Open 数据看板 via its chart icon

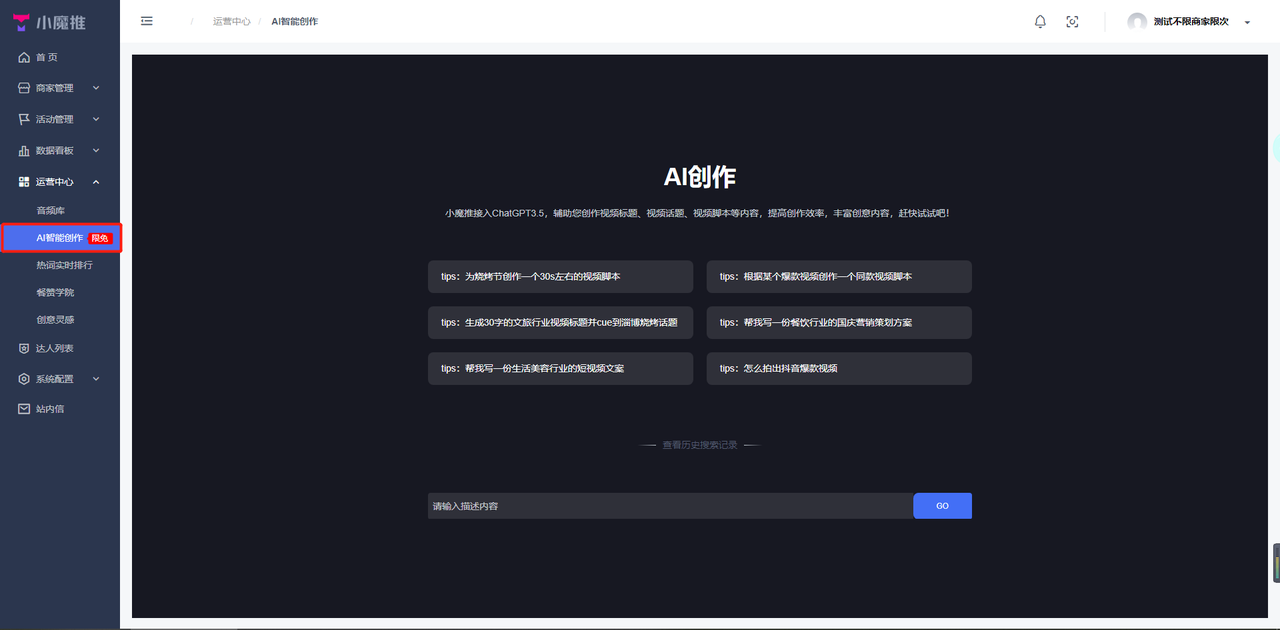click(23, 150)
